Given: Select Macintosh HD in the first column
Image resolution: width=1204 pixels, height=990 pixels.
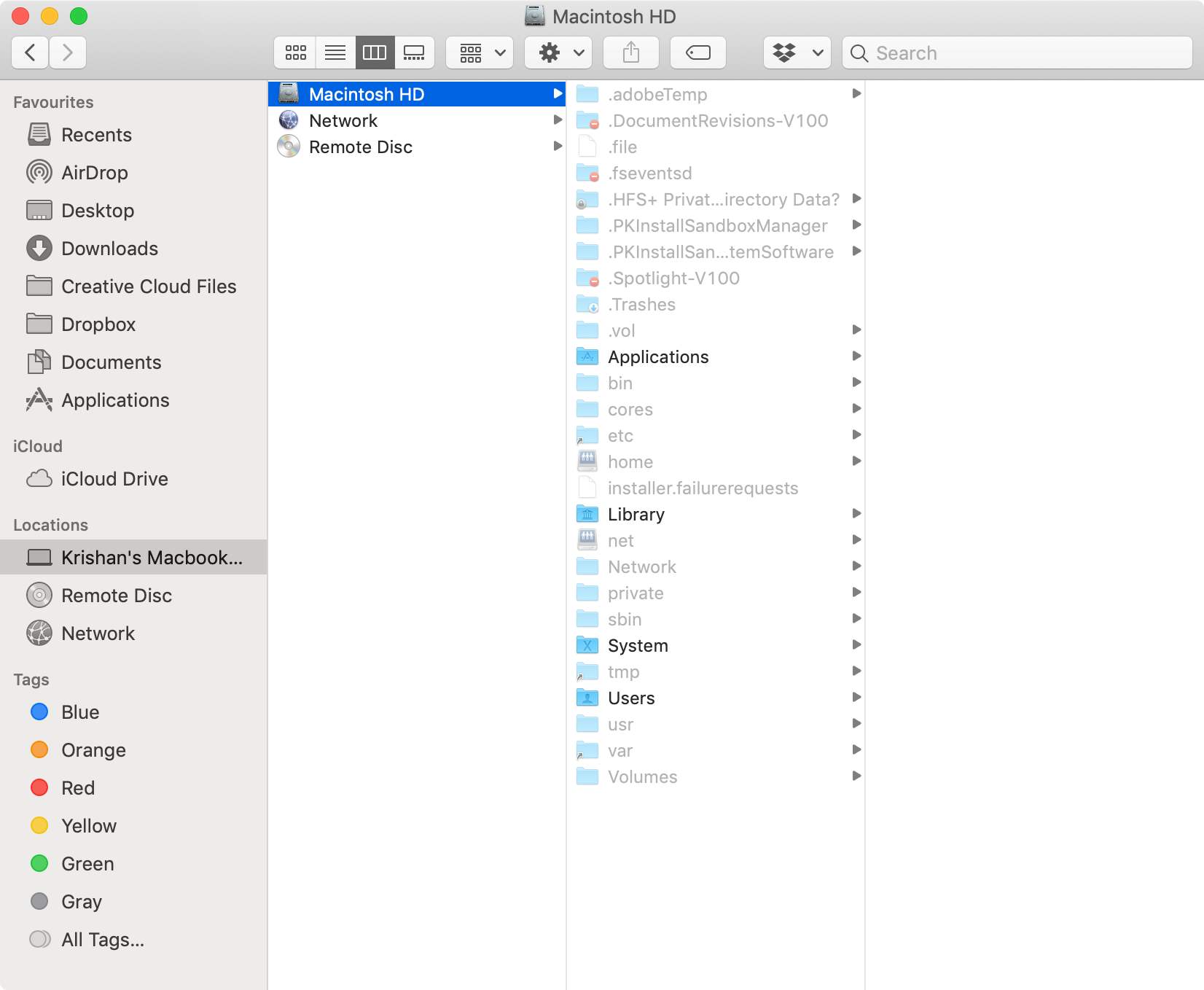Looking at the screenshot, I should click(x=367, y=93).
